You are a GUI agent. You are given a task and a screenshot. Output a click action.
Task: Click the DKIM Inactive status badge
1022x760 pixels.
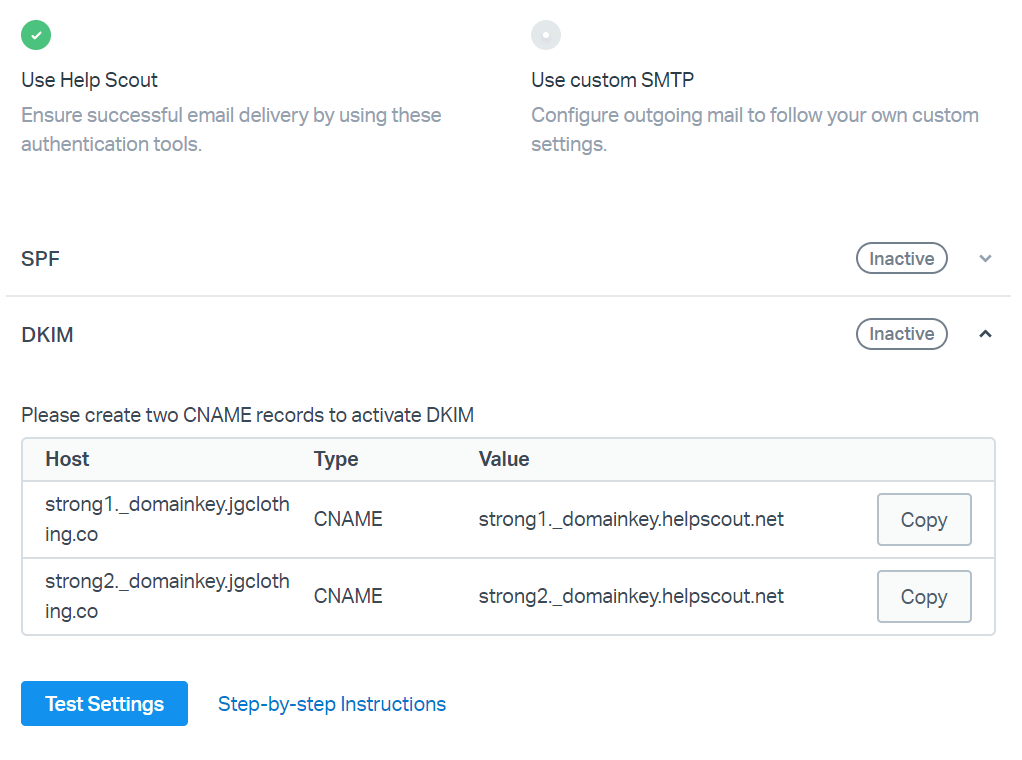point(901,334)
